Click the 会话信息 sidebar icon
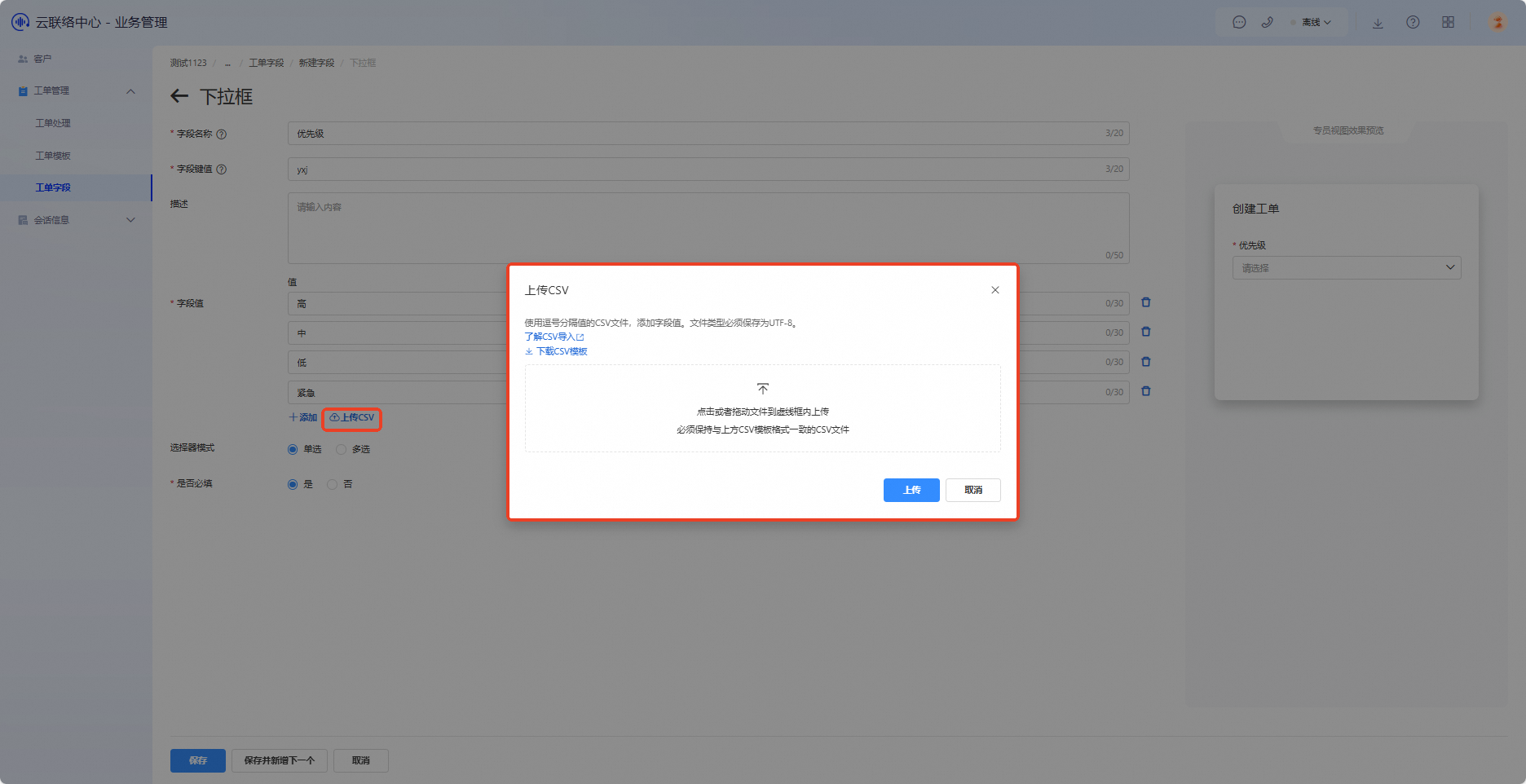This screenshot has height=784, width=1526. pos(23,220)
